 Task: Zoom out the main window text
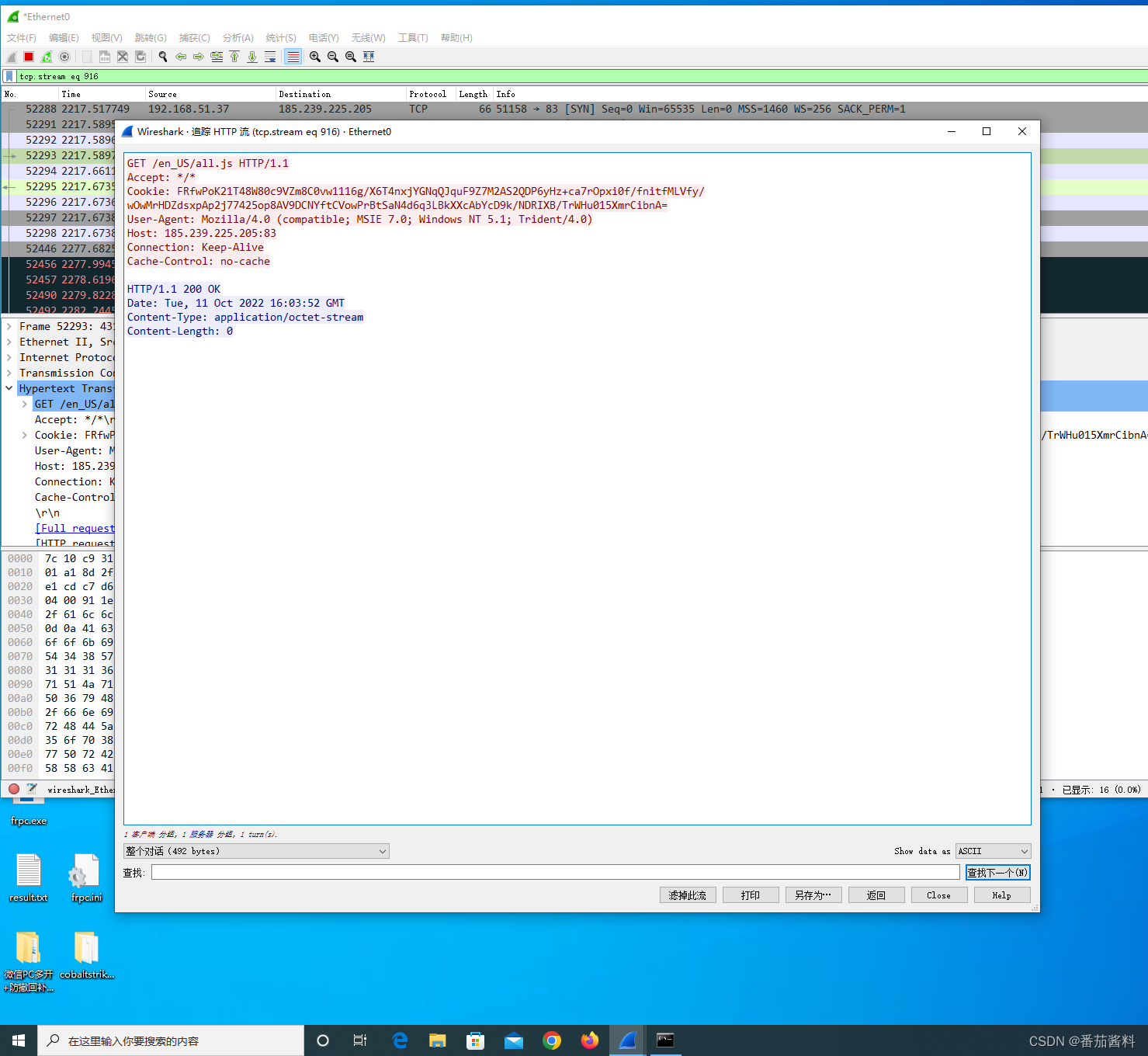(333, 57)
